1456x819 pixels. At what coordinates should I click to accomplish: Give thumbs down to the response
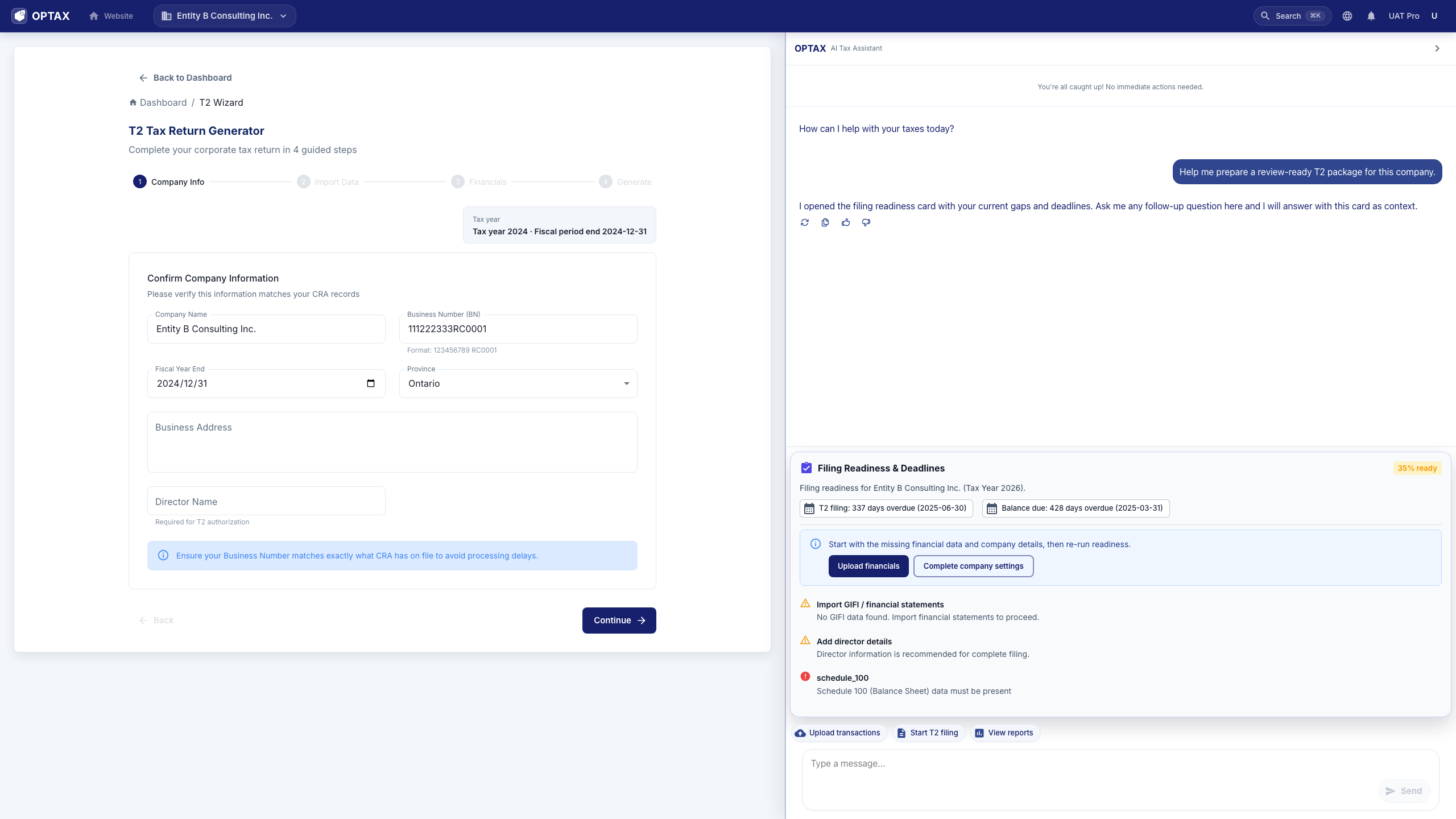[x=866, y=222]
